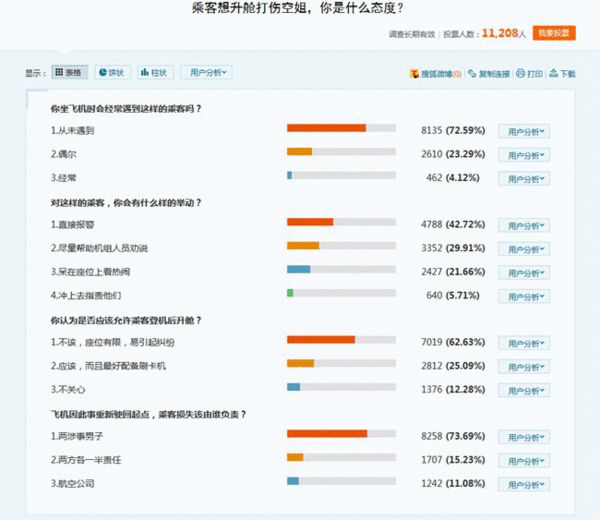
Task: Click the download icon next to 下载
Action: click(553, 73)
